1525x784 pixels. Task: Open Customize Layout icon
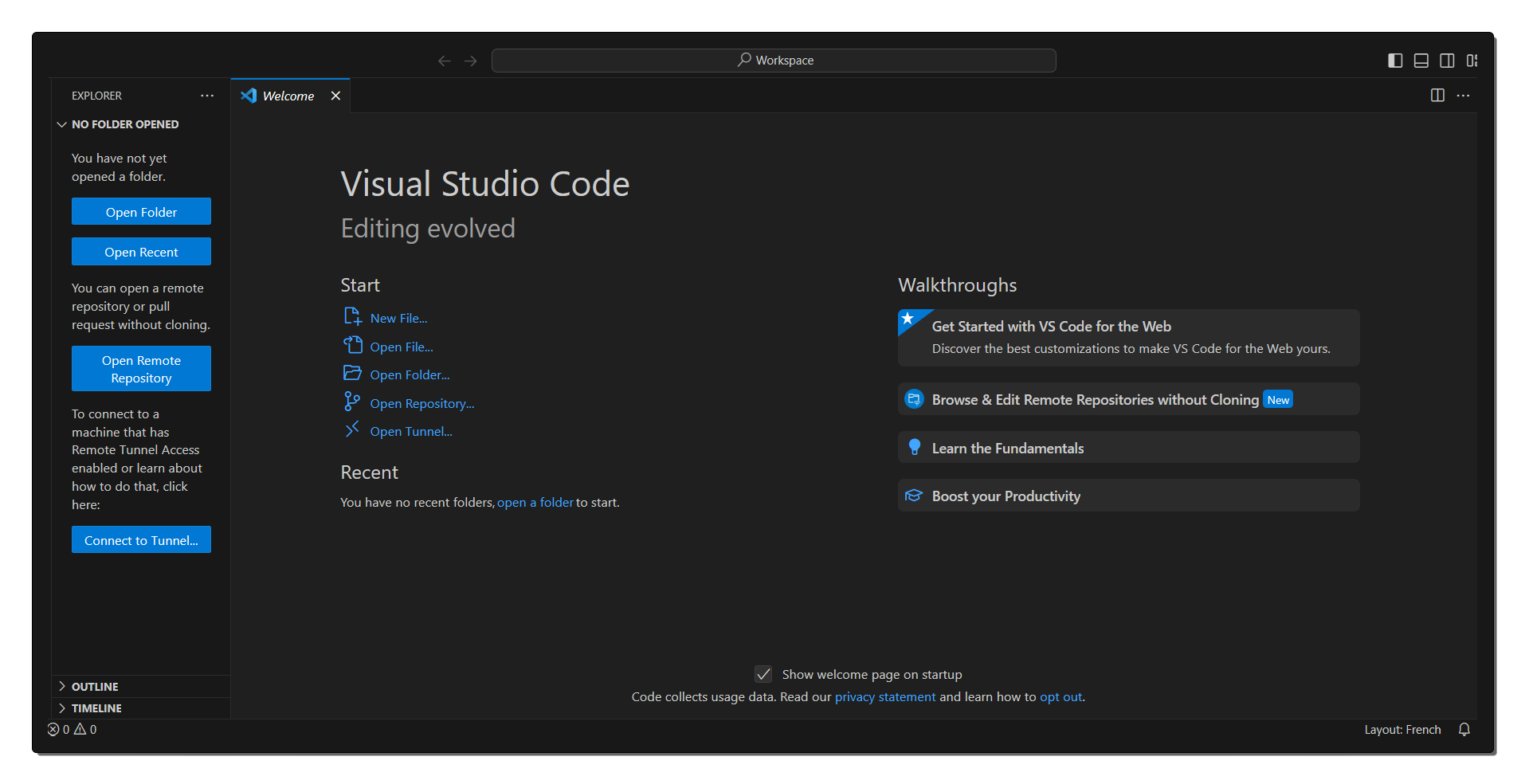point(1472,61)
